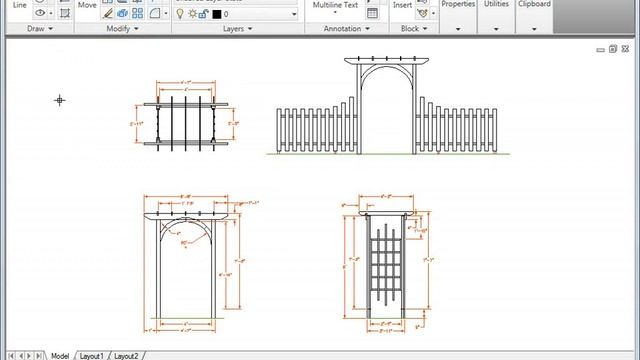Select the Line drawing tool
The image size is (640, 360).
point(20,5)
